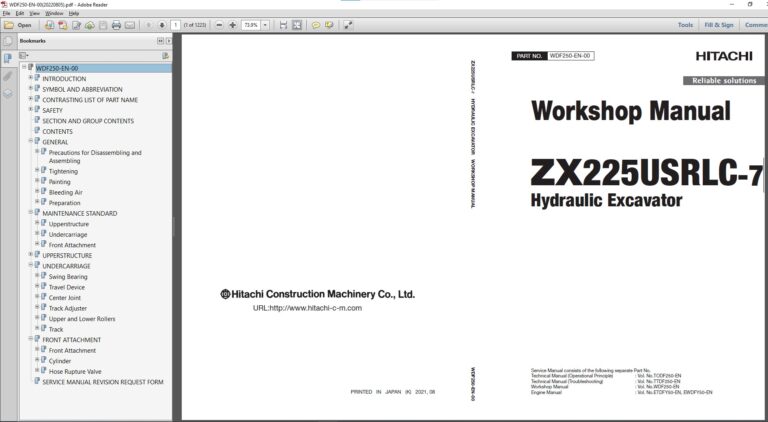Collapse the UNDERCARRIAGE bookmark
Screen dimensions: 768x422
click(x=30, y=265)
